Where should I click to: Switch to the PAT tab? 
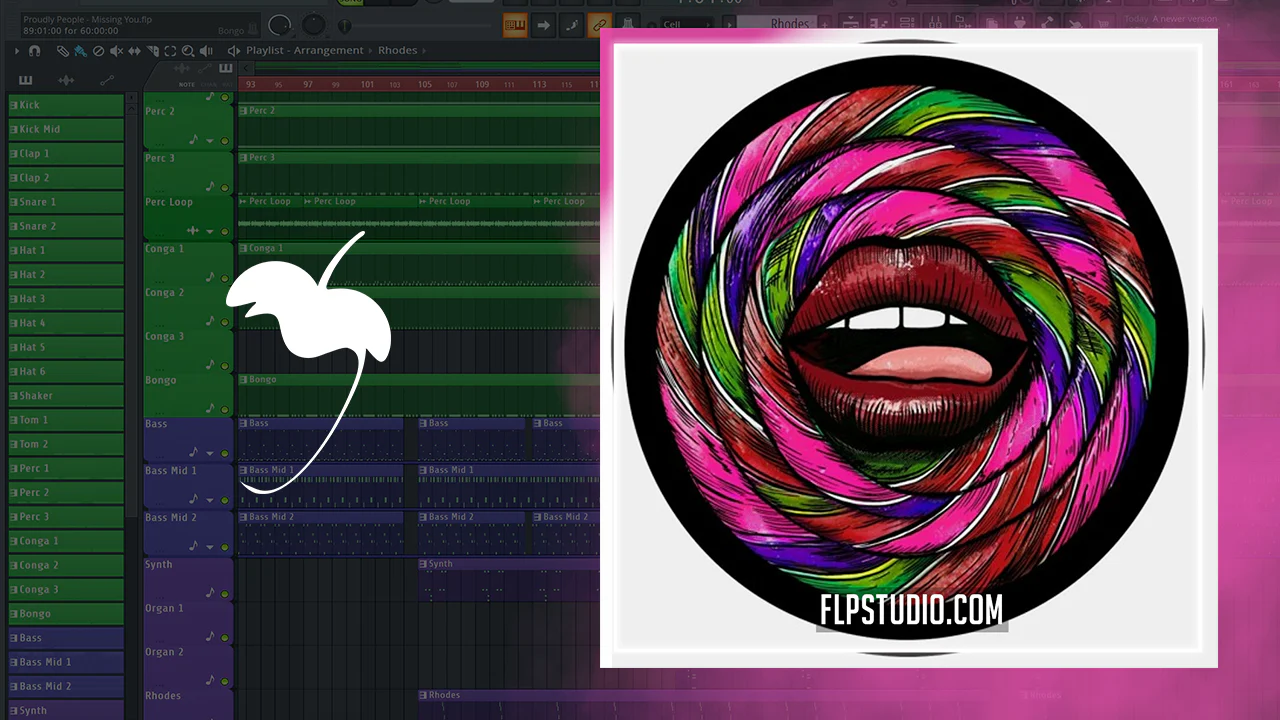click(x=226, y=85)
